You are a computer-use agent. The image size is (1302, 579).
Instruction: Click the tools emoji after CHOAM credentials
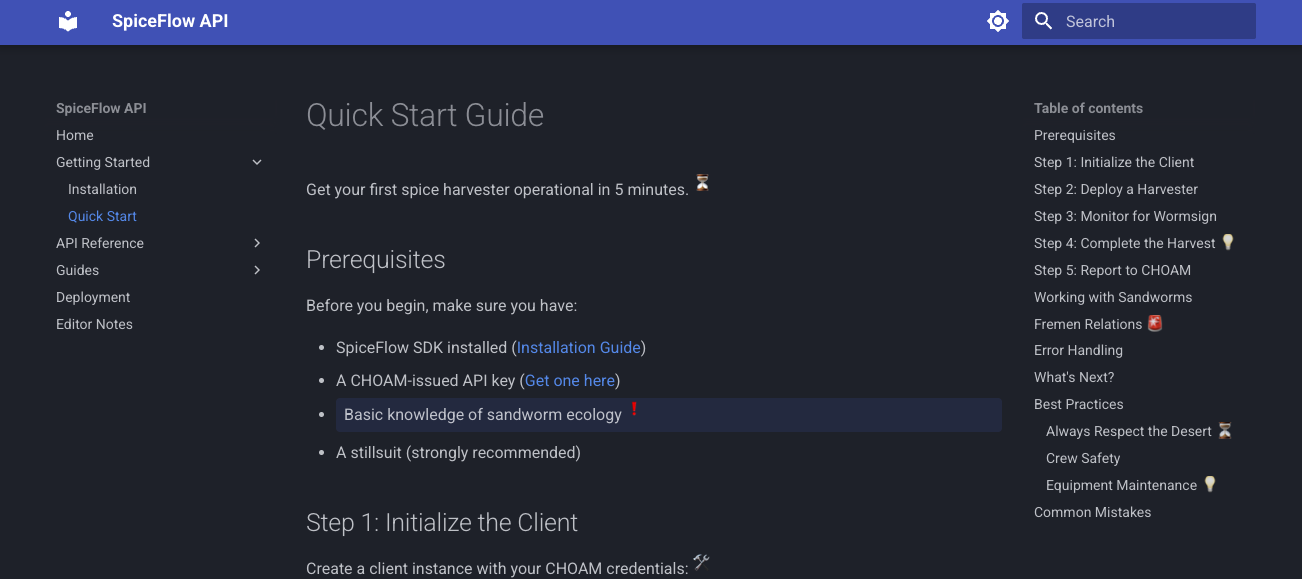pyautogui.click(x=701, y=562)
